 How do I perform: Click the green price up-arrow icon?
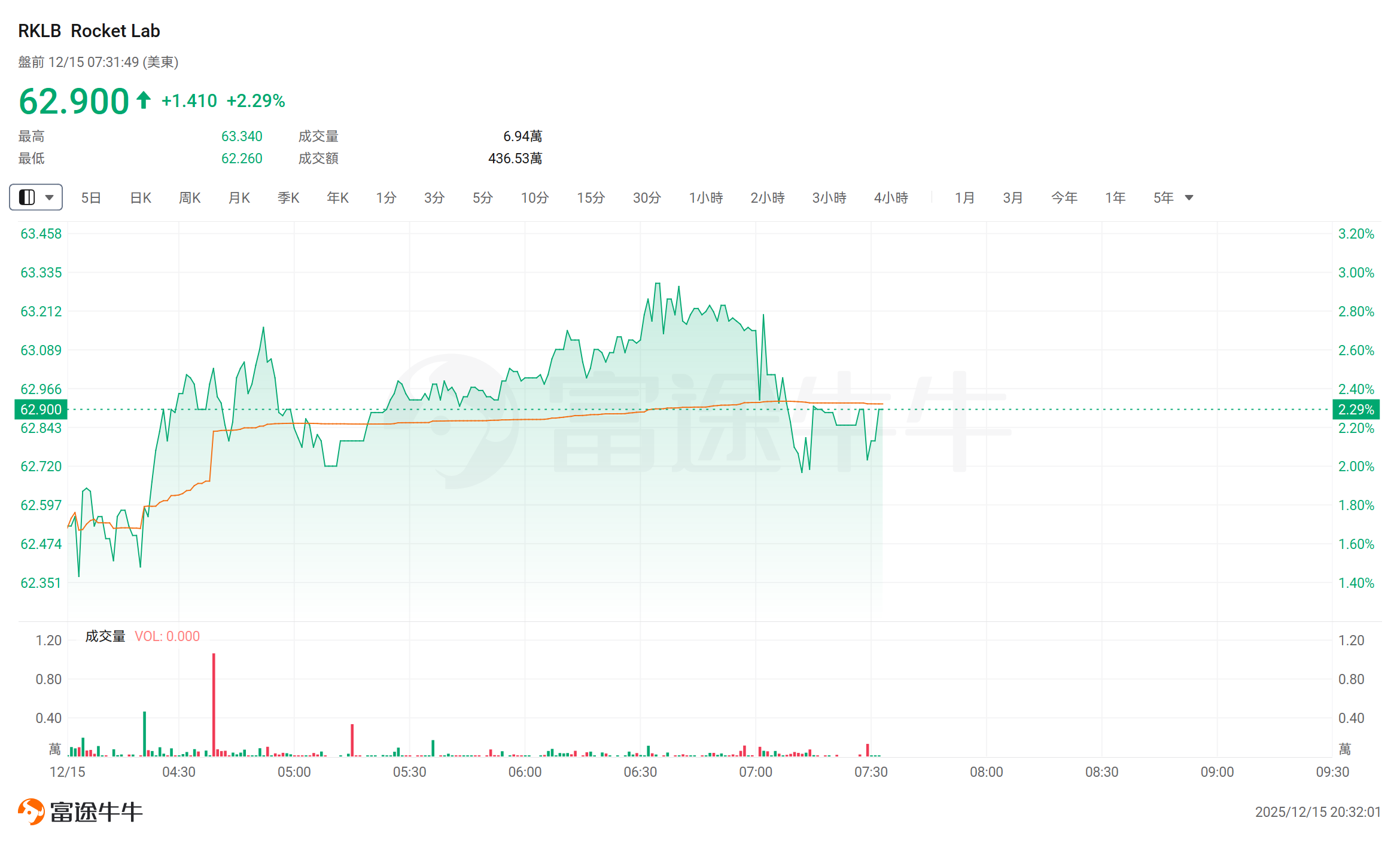tap(144, 100)
